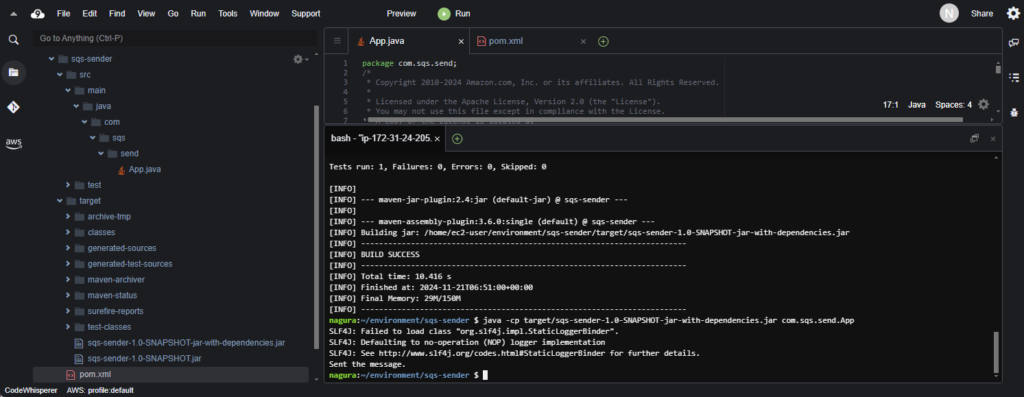Collapse the src folder
Viewport: 1024px width, 397px height.
coord(59,74)
